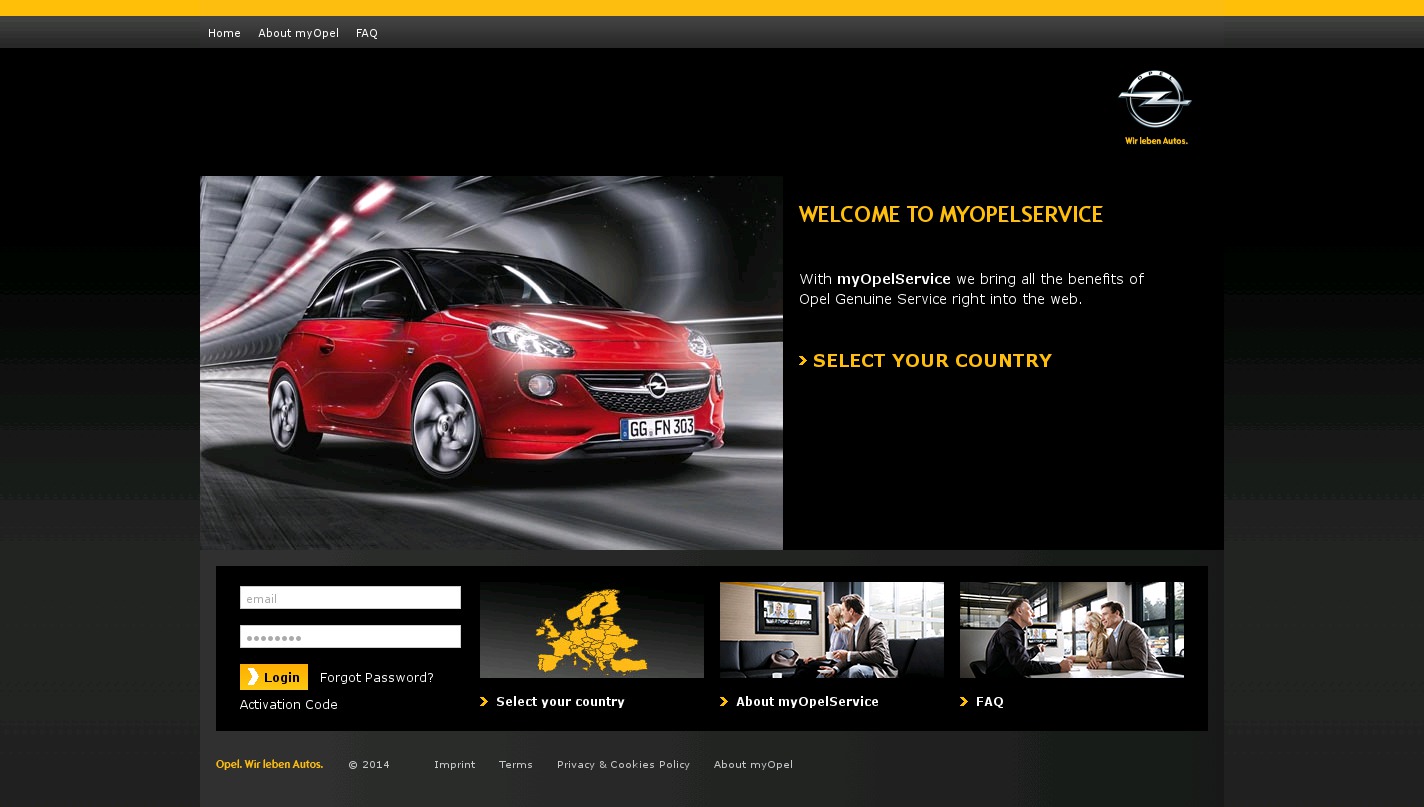Open Home in the top navigation
The width and height of the screenshot is (1424, 807).
tap(224, 33)
